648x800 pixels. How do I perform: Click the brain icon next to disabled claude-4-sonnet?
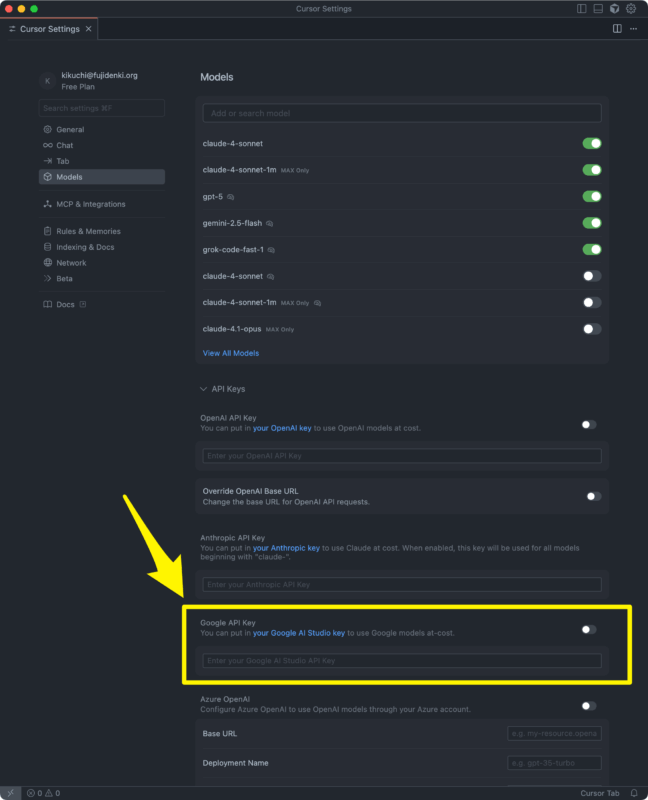[x=270, y=277]
